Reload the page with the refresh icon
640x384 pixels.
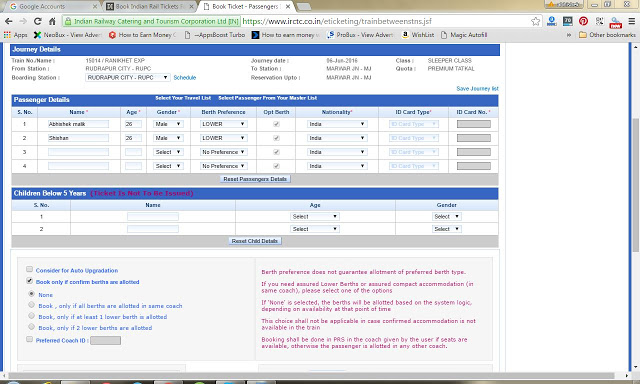click(38, 21)
